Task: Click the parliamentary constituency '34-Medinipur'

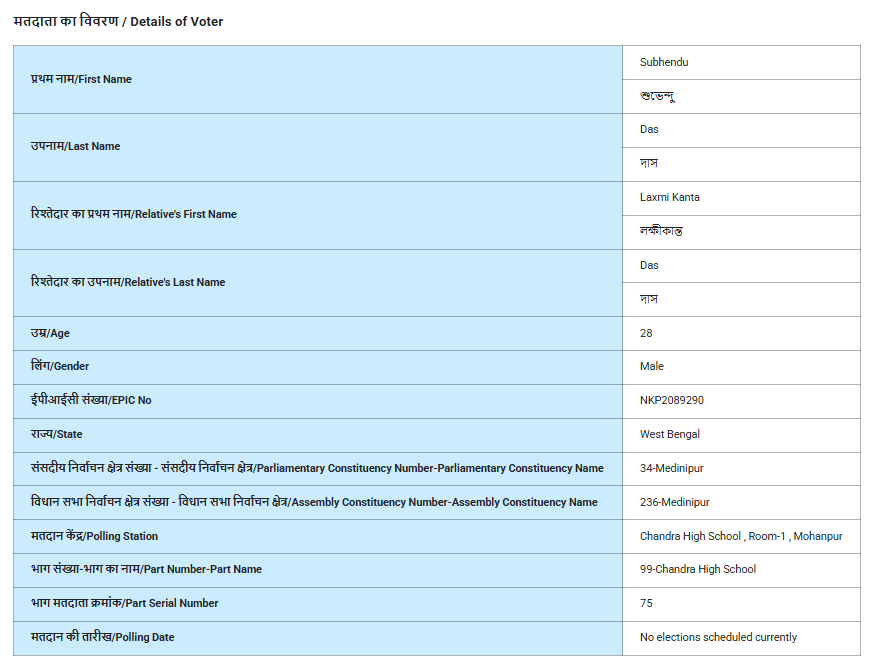Action: (672, 468)
